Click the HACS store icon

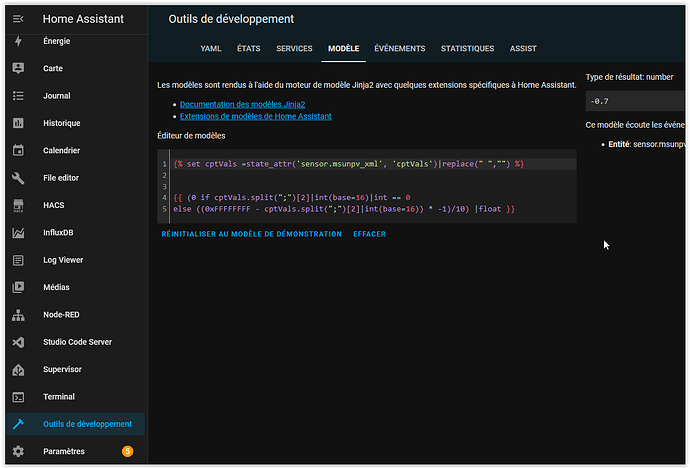coord(18,205)
